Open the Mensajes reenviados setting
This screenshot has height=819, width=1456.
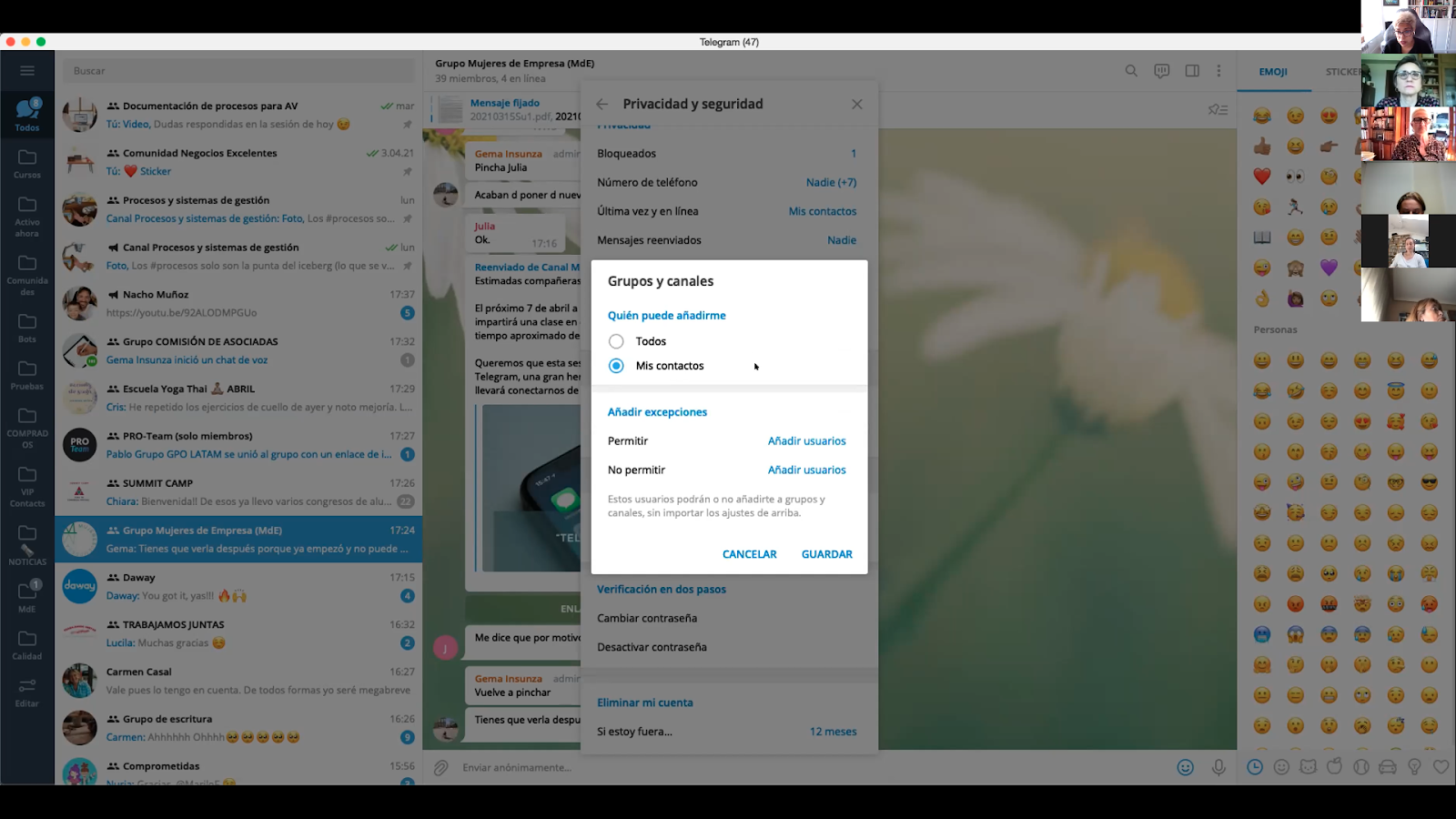pos(728,240)
